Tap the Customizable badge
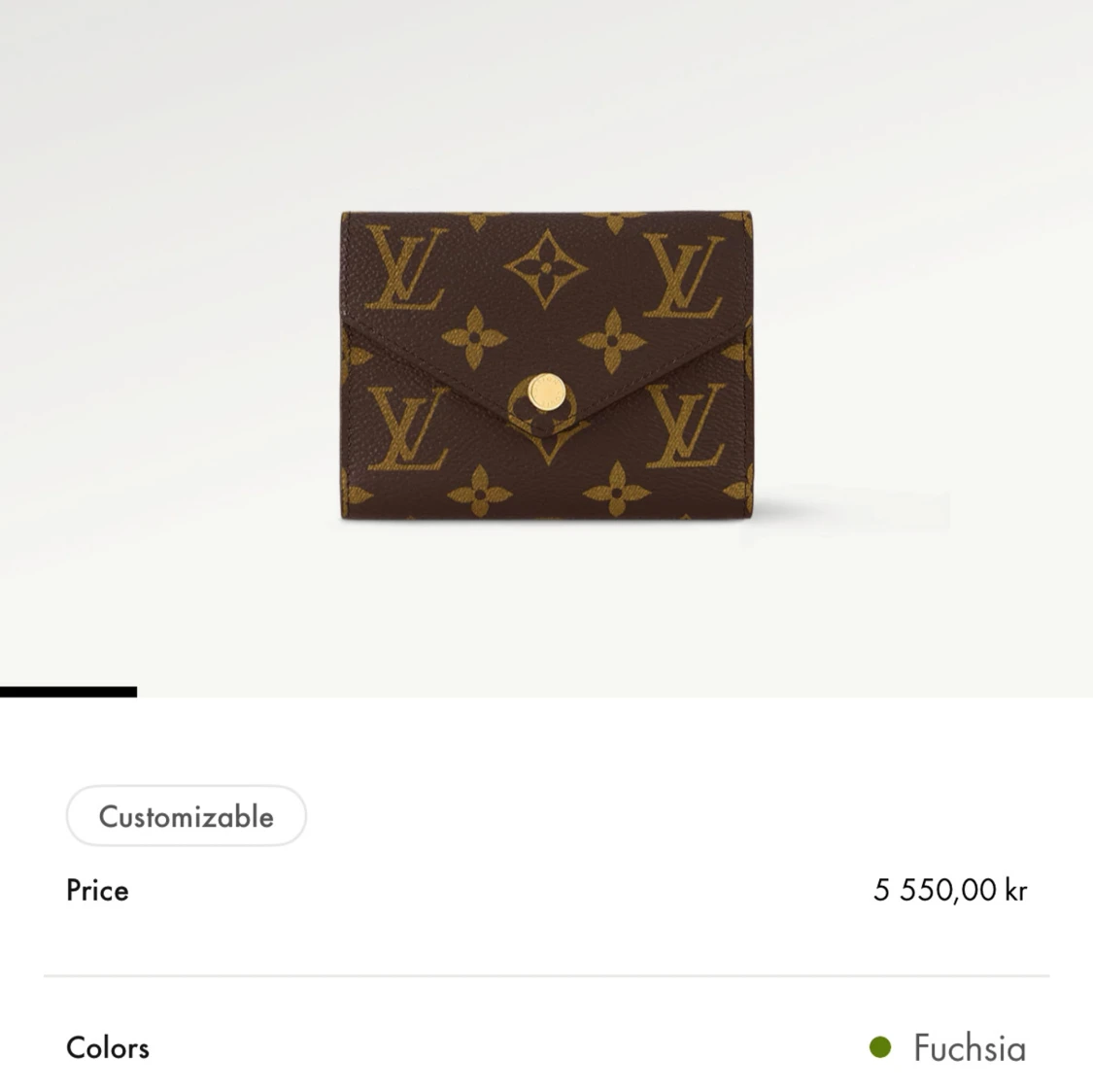Viewport: 1093px width, 1092px height. pyautogui.click(x=187, y=816)
